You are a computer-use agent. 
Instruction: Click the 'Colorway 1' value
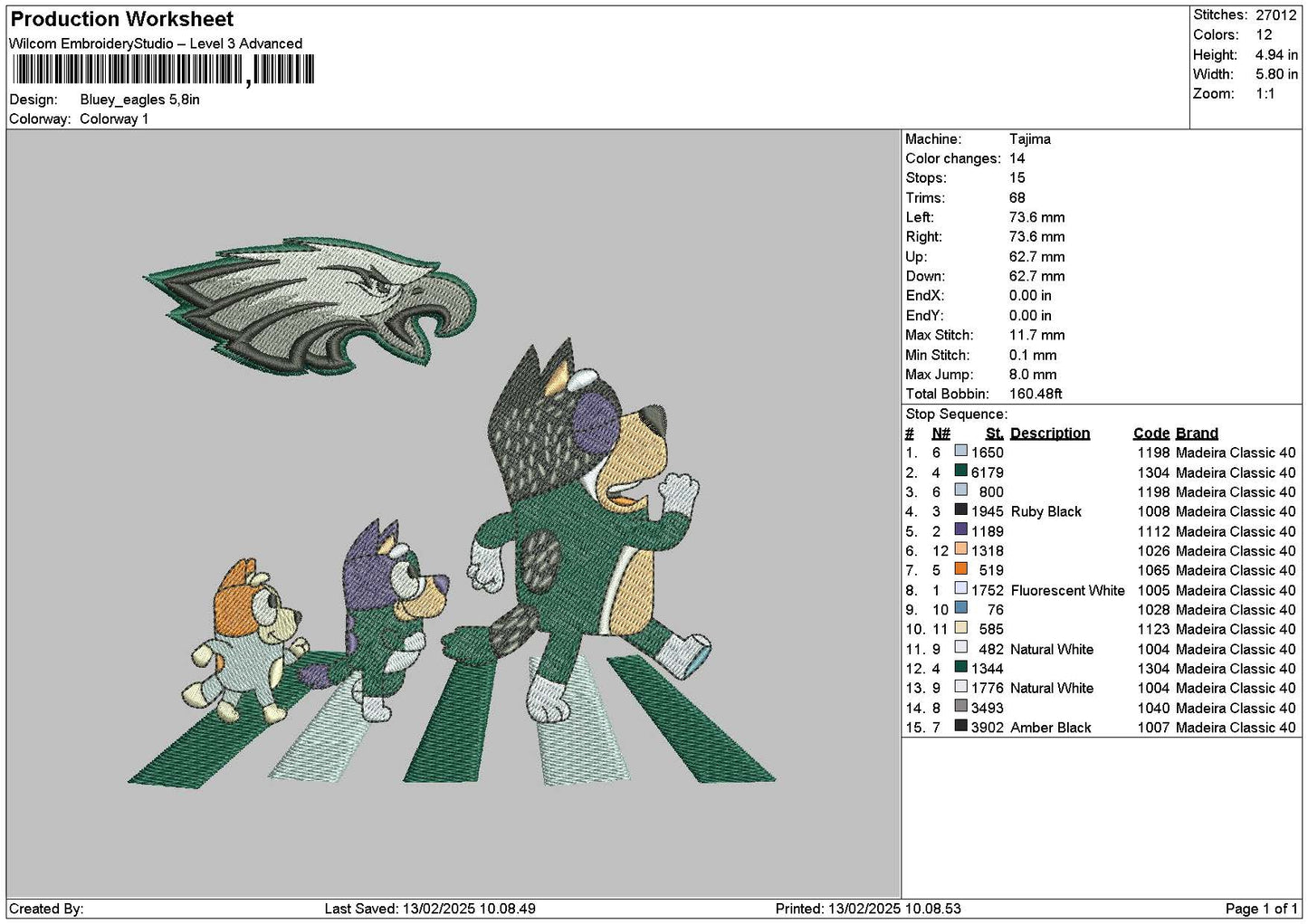114,119
